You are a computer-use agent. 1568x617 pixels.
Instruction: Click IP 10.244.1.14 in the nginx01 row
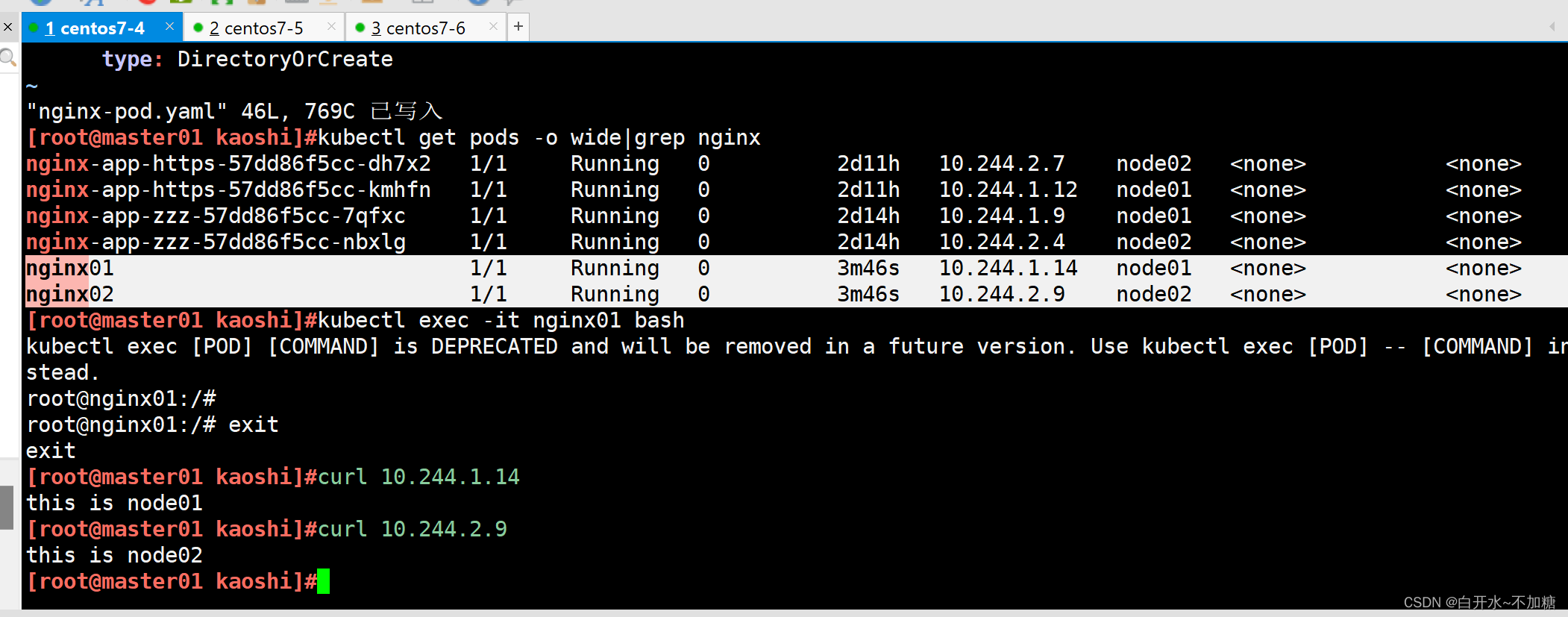click(x=1009, y=268)
